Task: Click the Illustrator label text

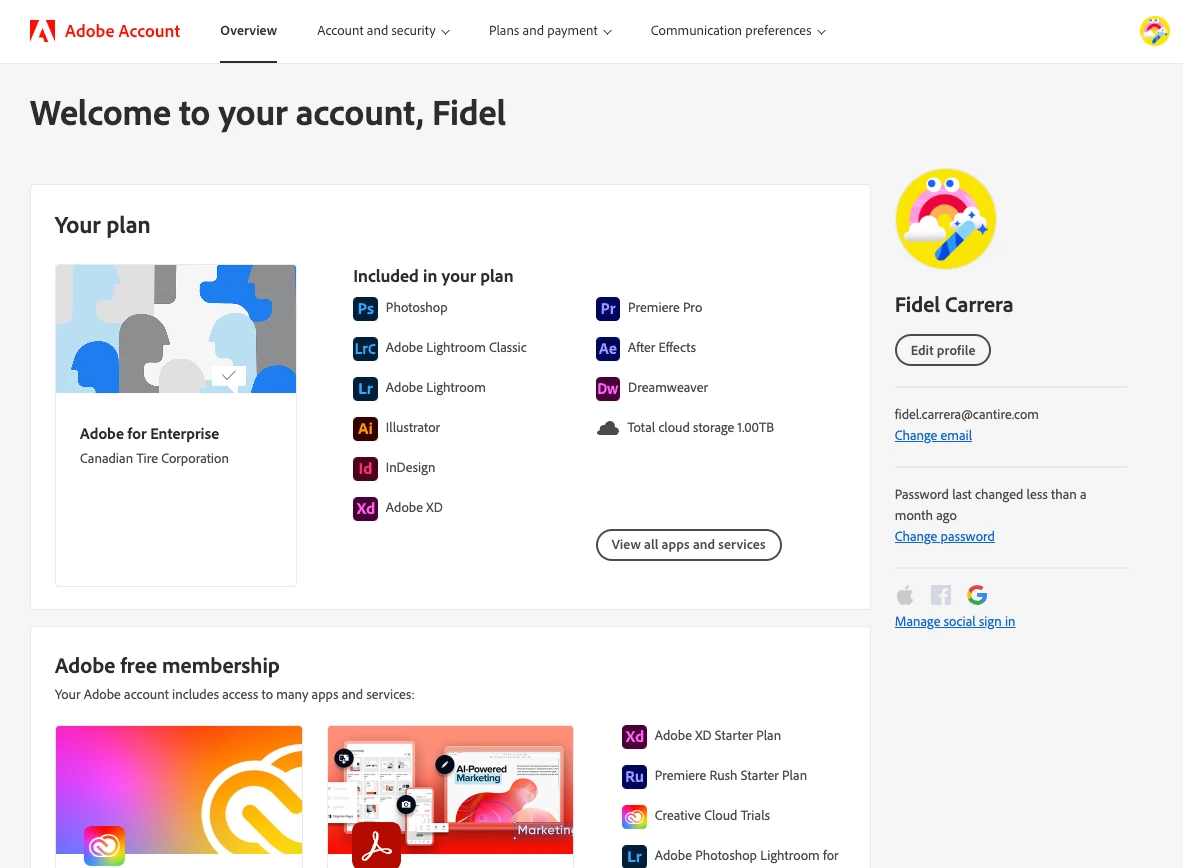Action: pos(413,428)
